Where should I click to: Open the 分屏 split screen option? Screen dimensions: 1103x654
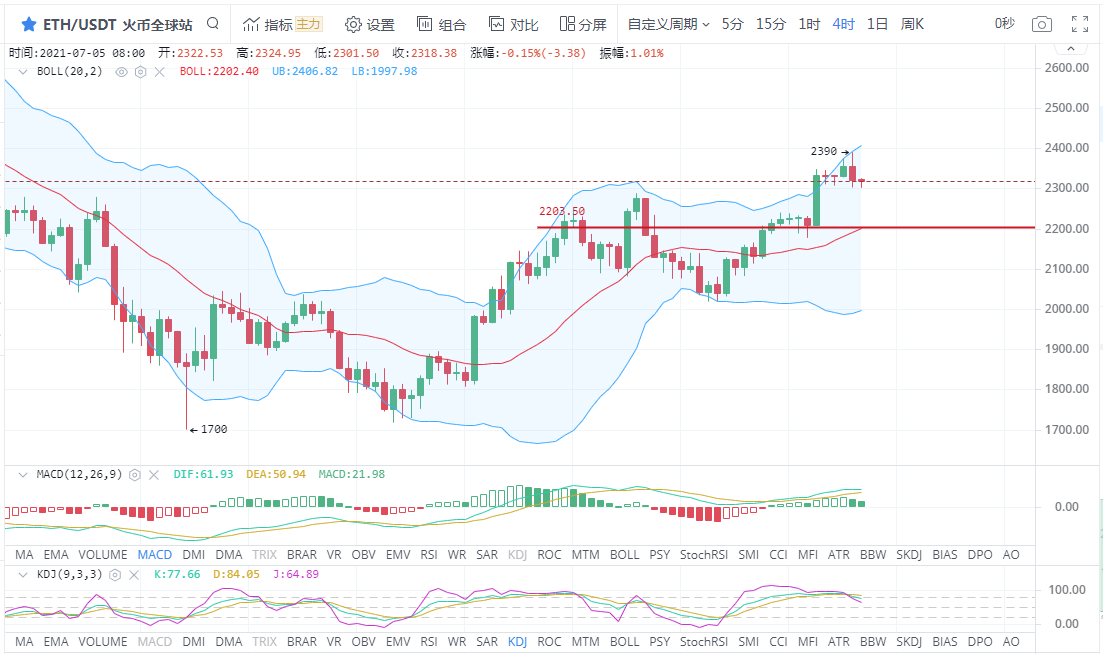[582, 25]
